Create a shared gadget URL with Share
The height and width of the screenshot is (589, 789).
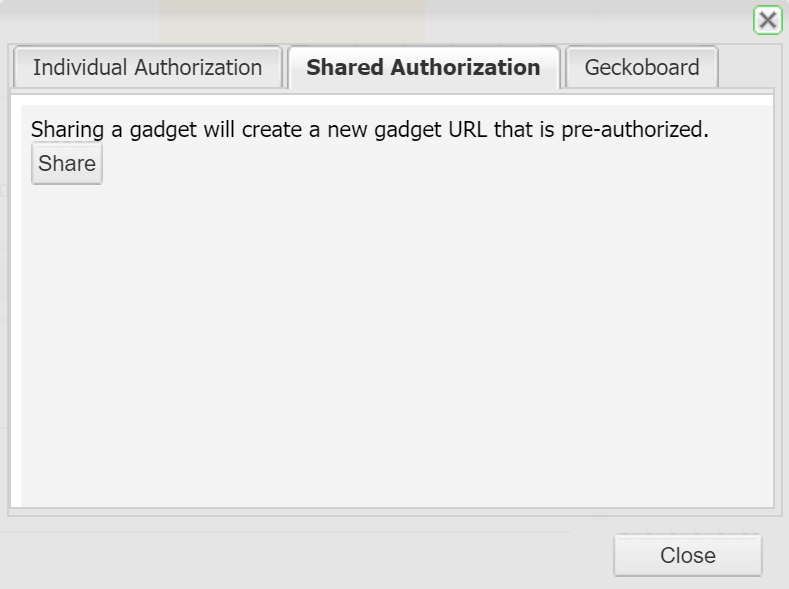click(67, 164)
